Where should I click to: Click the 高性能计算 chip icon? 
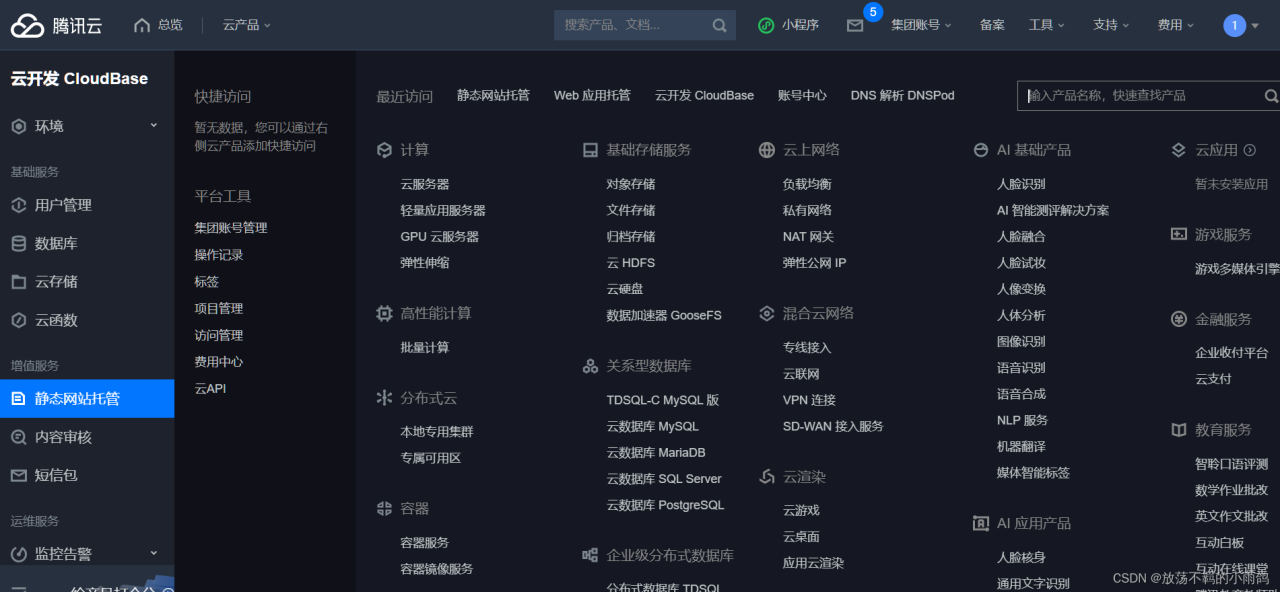(384, 313)
